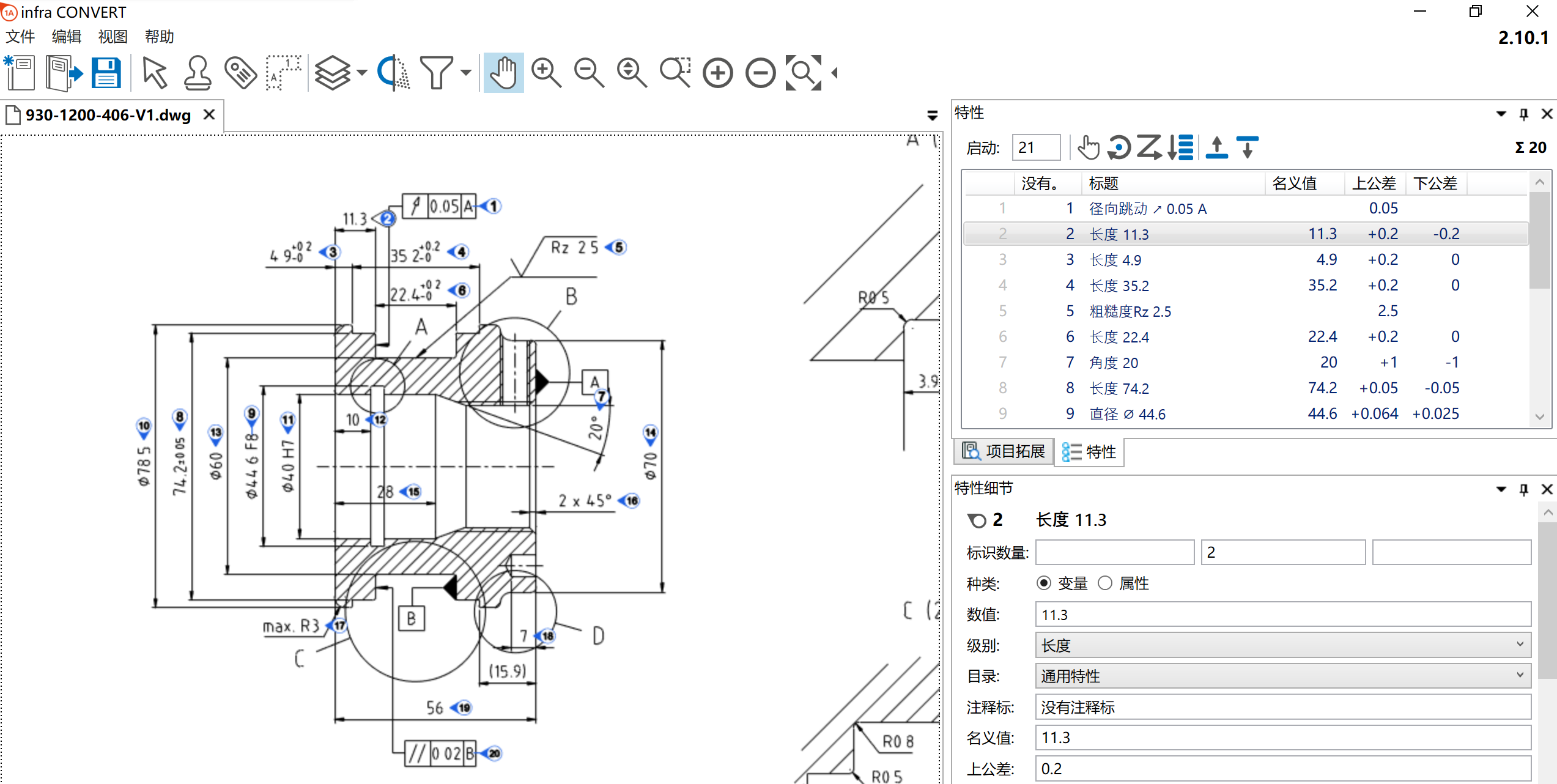Screen dimensions: 1557x784
Task: Open the 文件 menu
Action: (x=20, y=37)
